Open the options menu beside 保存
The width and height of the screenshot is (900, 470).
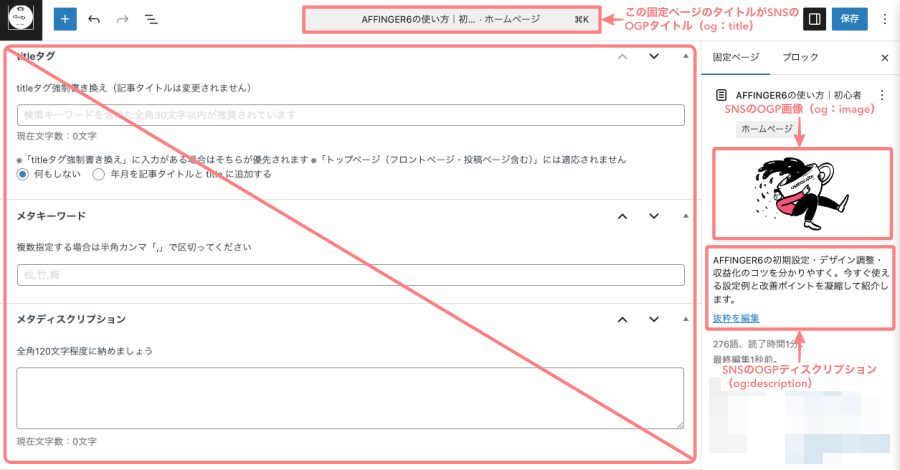click(x=884, y=19)
